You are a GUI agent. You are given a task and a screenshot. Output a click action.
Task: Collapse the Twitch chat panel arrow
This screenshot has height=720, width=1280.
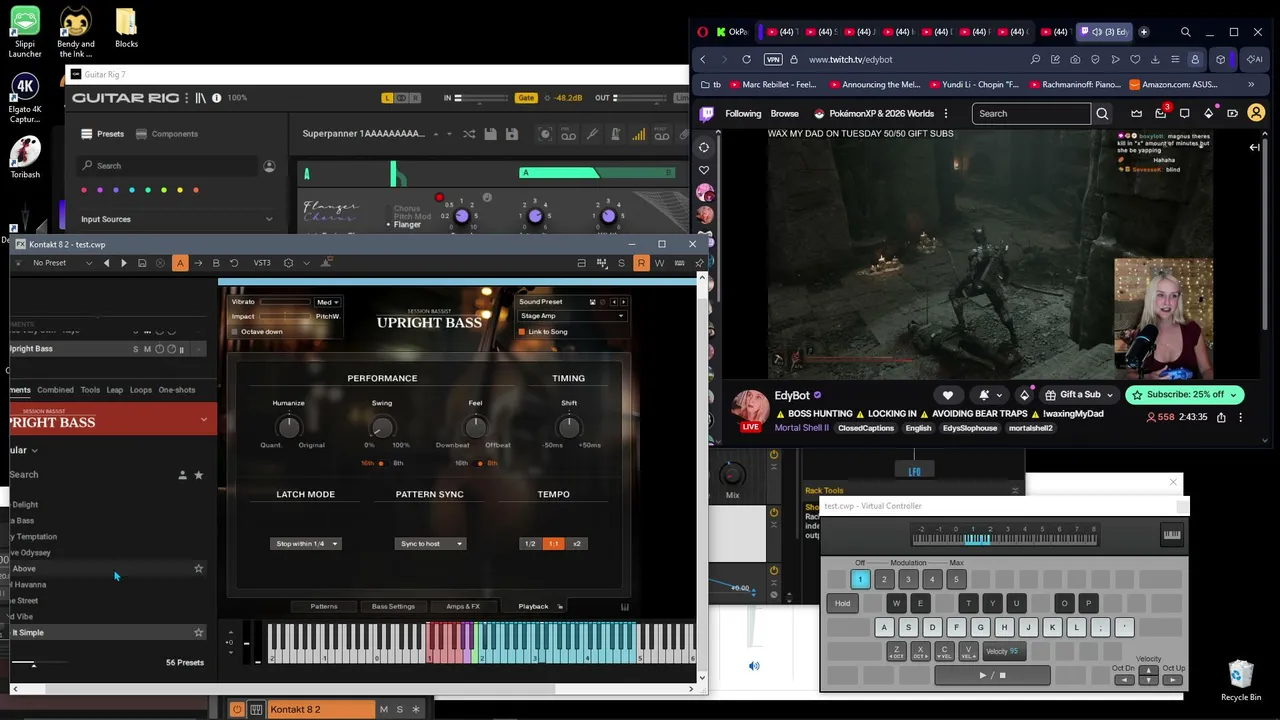[1254, 147]
